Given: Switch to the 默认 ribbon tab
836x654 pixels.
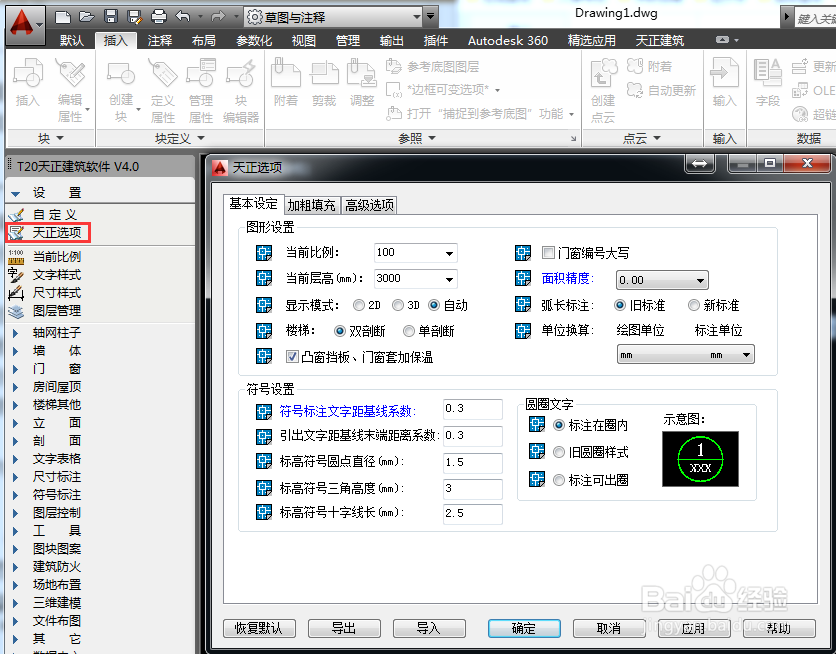Looking at the screenshot, I should 71,41.
